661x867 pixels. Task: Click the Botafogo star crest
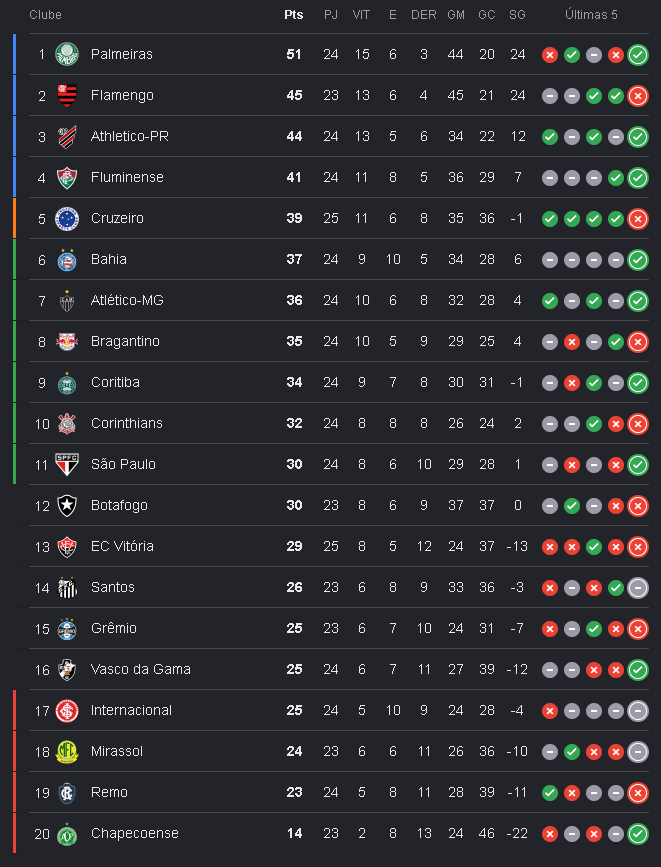67,505
